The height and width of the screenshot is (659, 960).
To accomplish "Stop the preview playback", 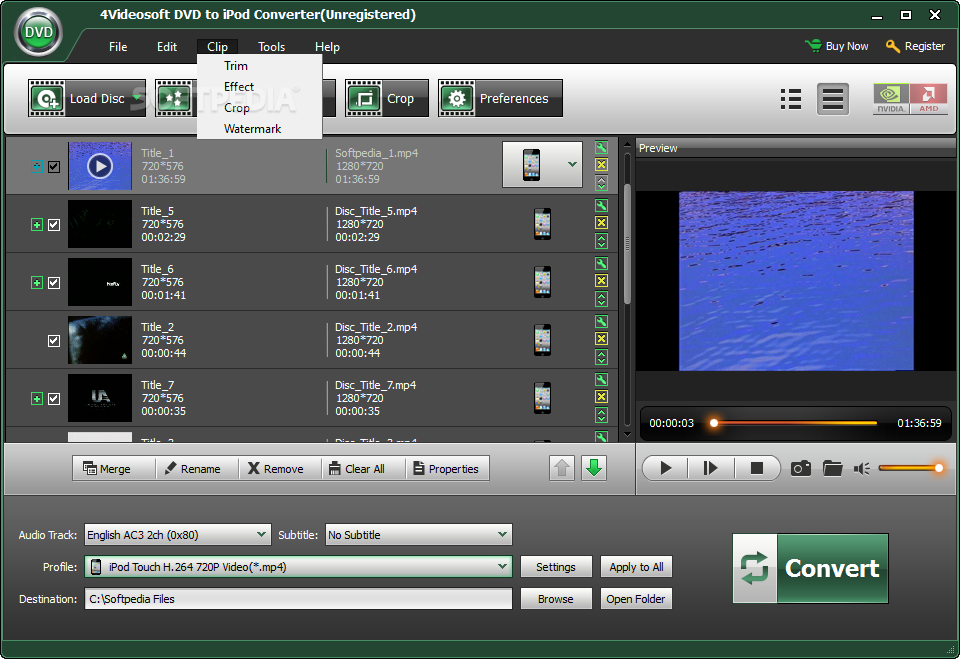I will point(757,469).
